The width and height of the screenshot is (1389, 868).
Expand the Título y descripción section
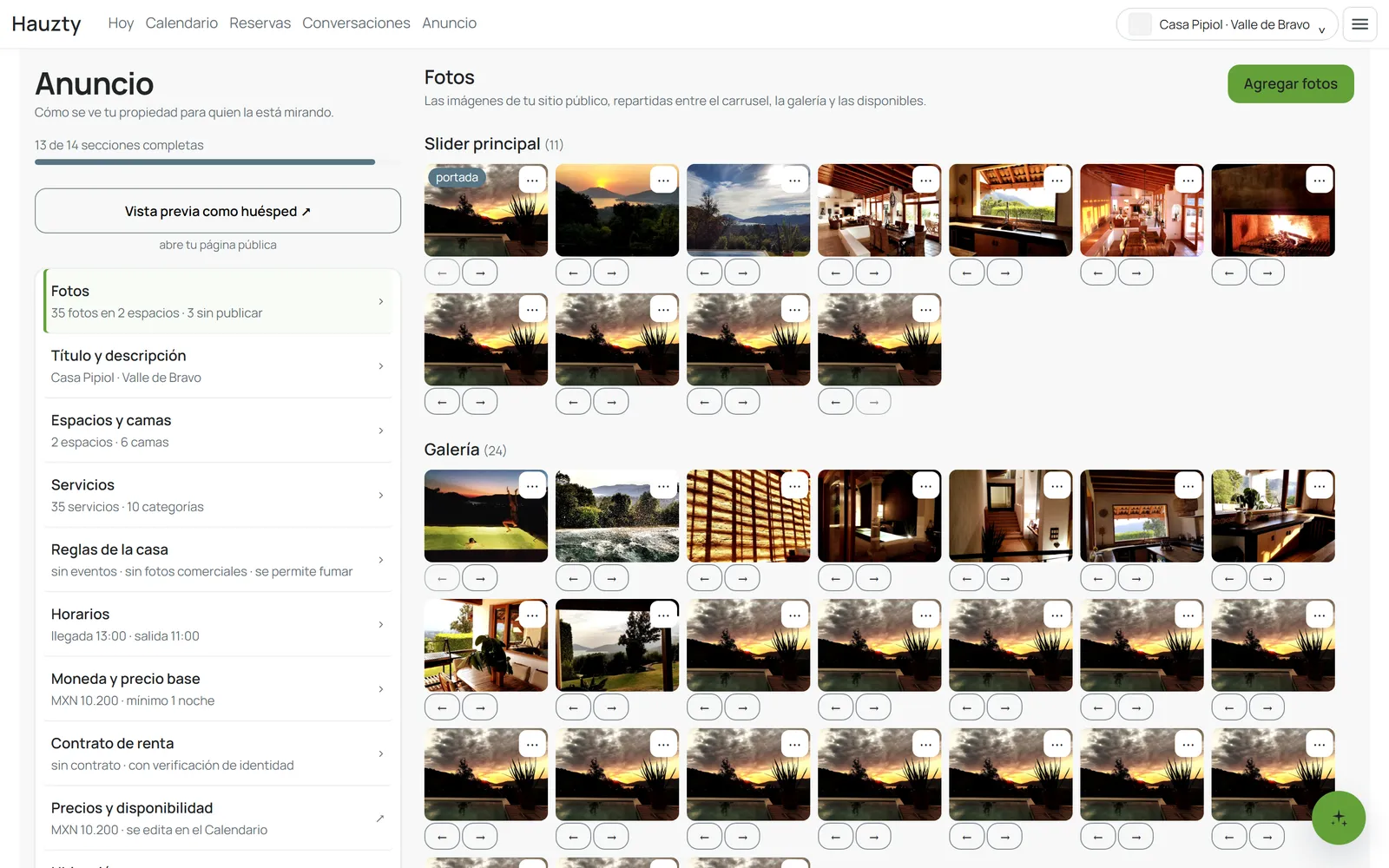(x=218, y=366)
